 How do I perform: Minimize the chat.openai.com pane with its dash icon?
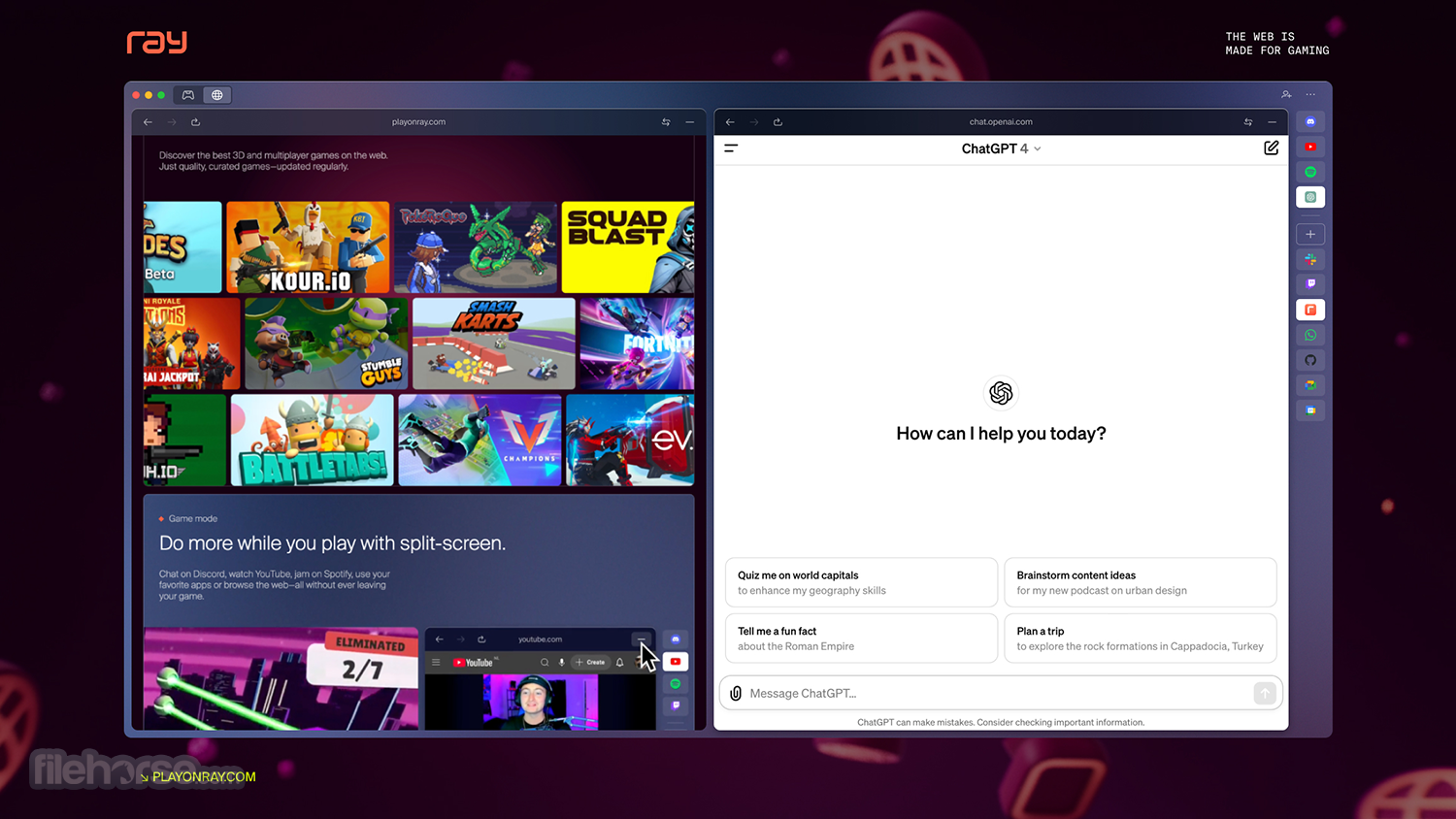pyautogui.click(x=1273, y=122)
